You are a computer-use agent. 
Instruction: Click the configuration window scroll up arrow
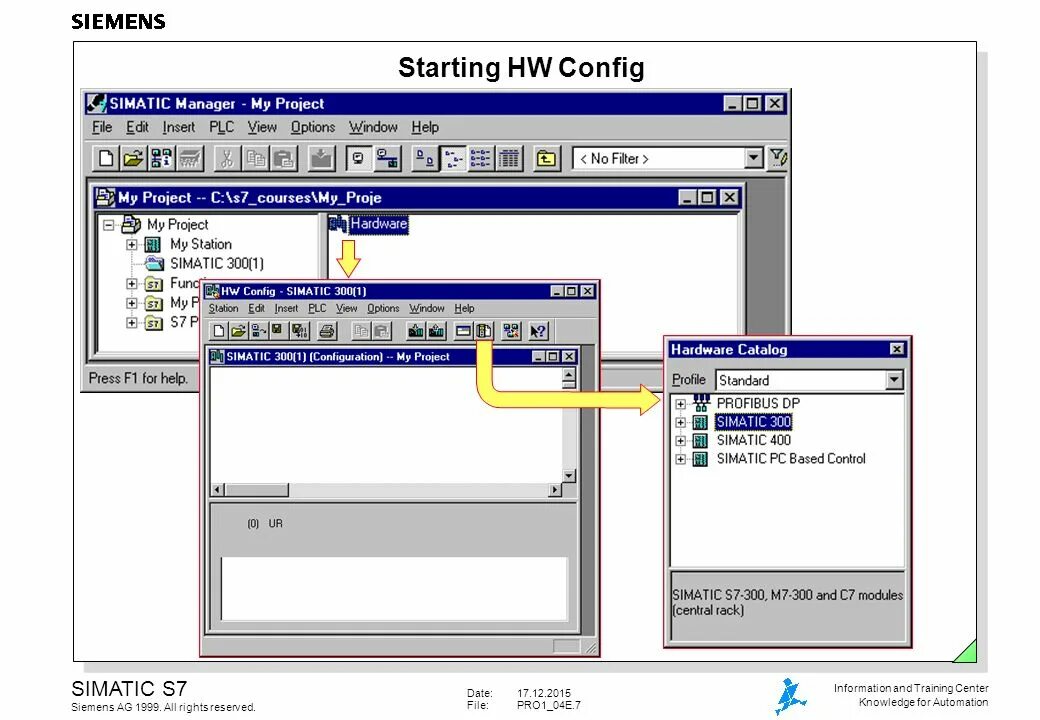(x=568, y=375)
